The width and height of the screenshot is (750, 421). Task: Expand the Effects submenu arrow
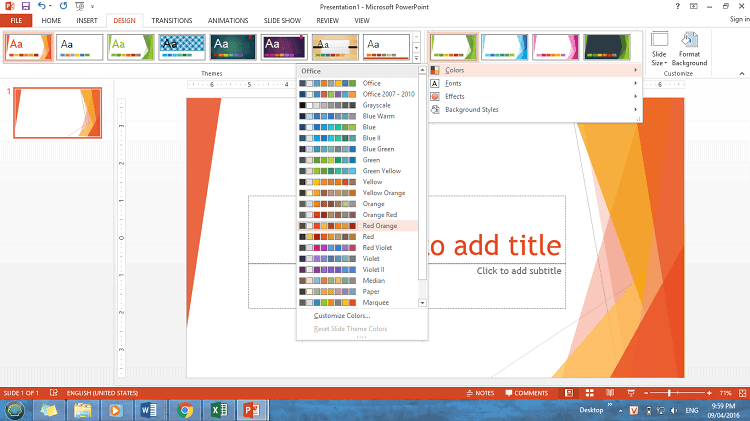coord(636,96)
